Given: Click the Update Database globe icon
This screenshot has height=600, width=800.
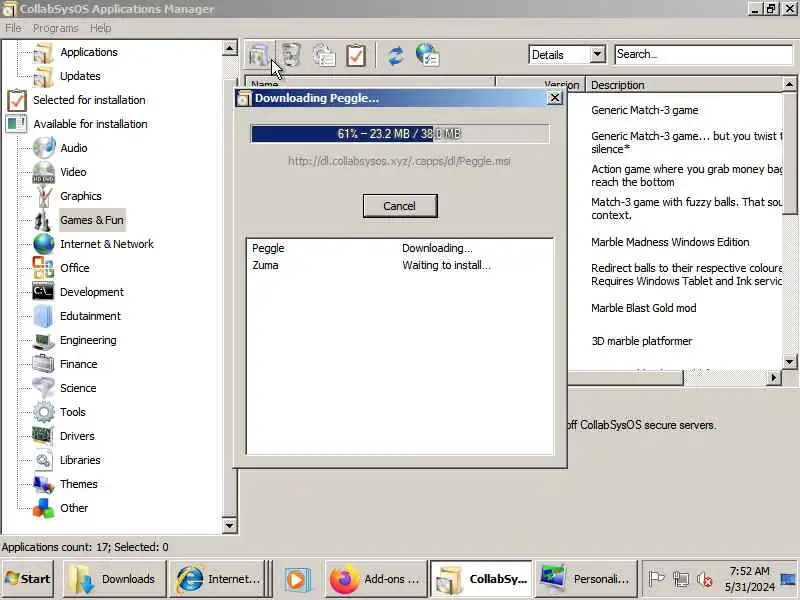Looking at the screenshot, I should click(428, 55).
